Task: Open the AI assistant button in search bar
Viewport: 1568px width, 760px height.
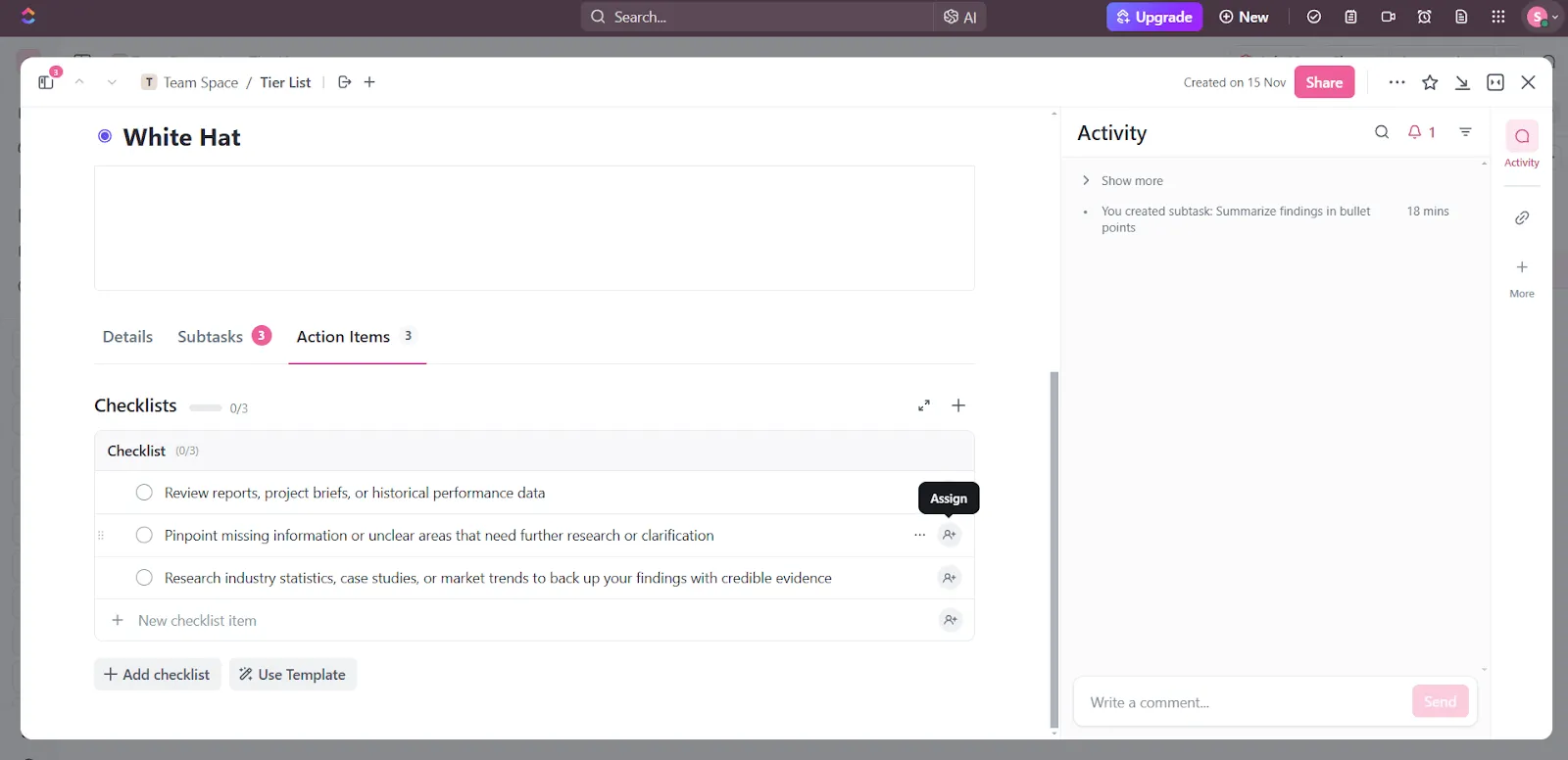Action: (960, 17)
